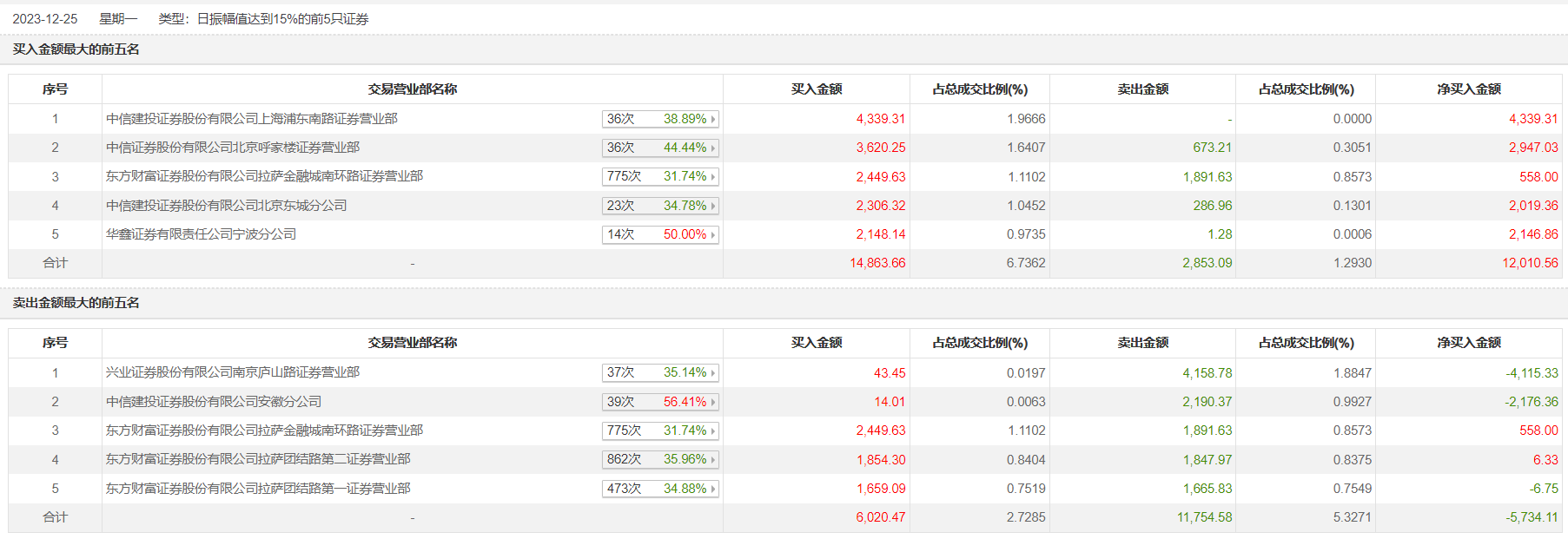Click the 卖出金额最大的前五名 section heading

(x=76, y=303)
